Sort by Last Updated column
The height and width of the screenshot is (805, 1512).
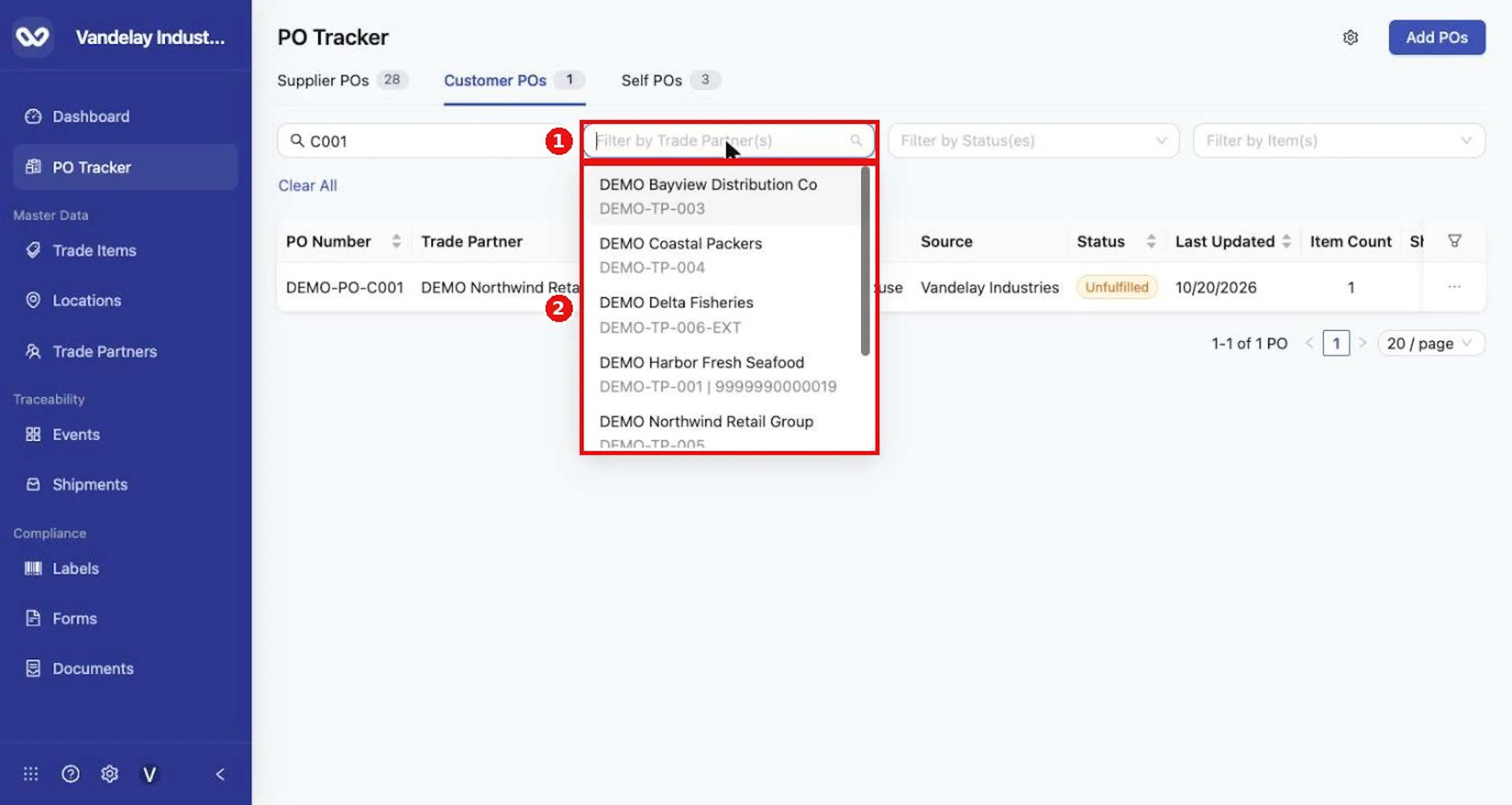(1286, 241)
